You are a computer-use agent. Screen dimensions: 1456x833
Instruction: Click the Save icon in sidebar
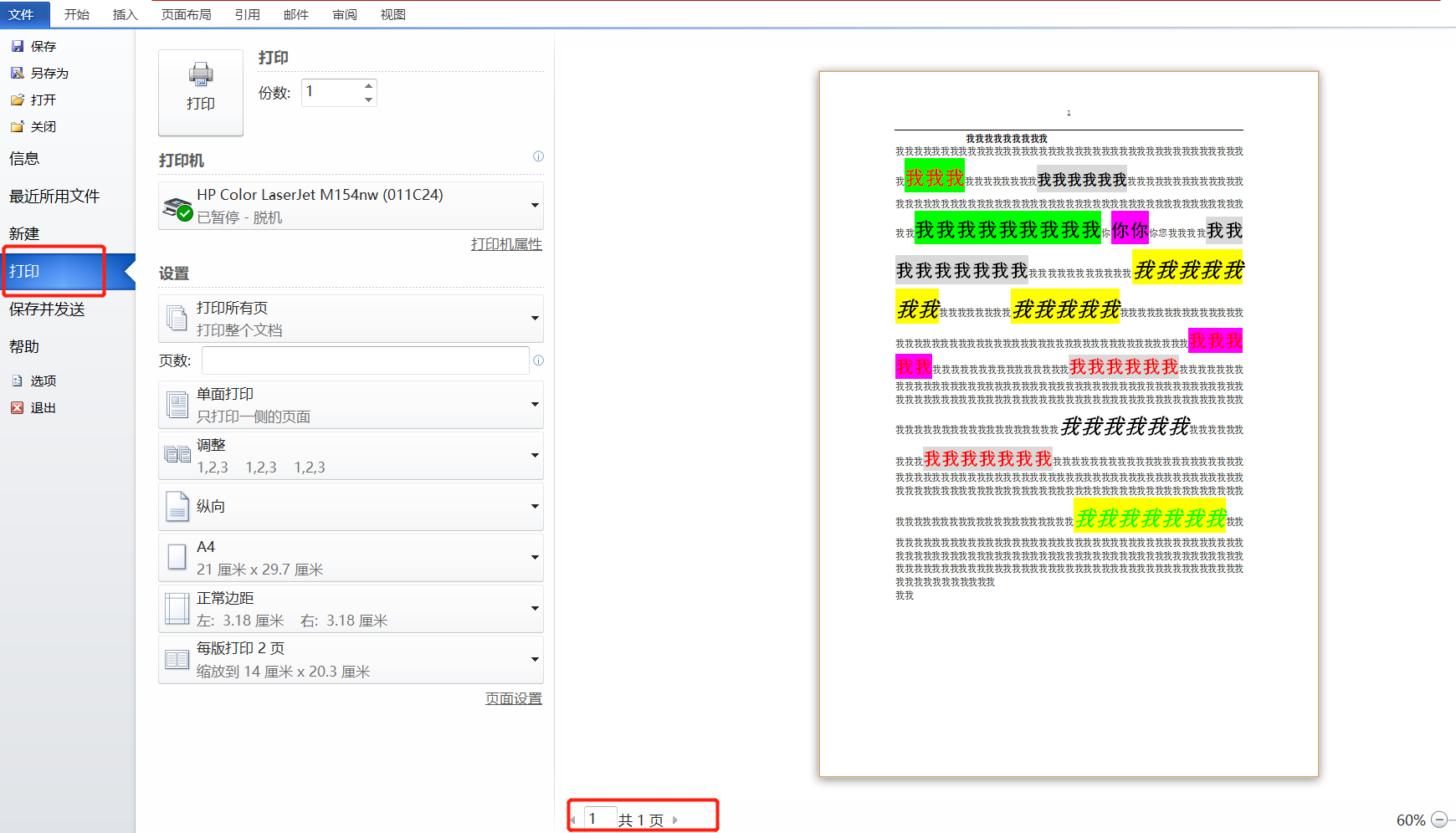click(x=18, y=47)
